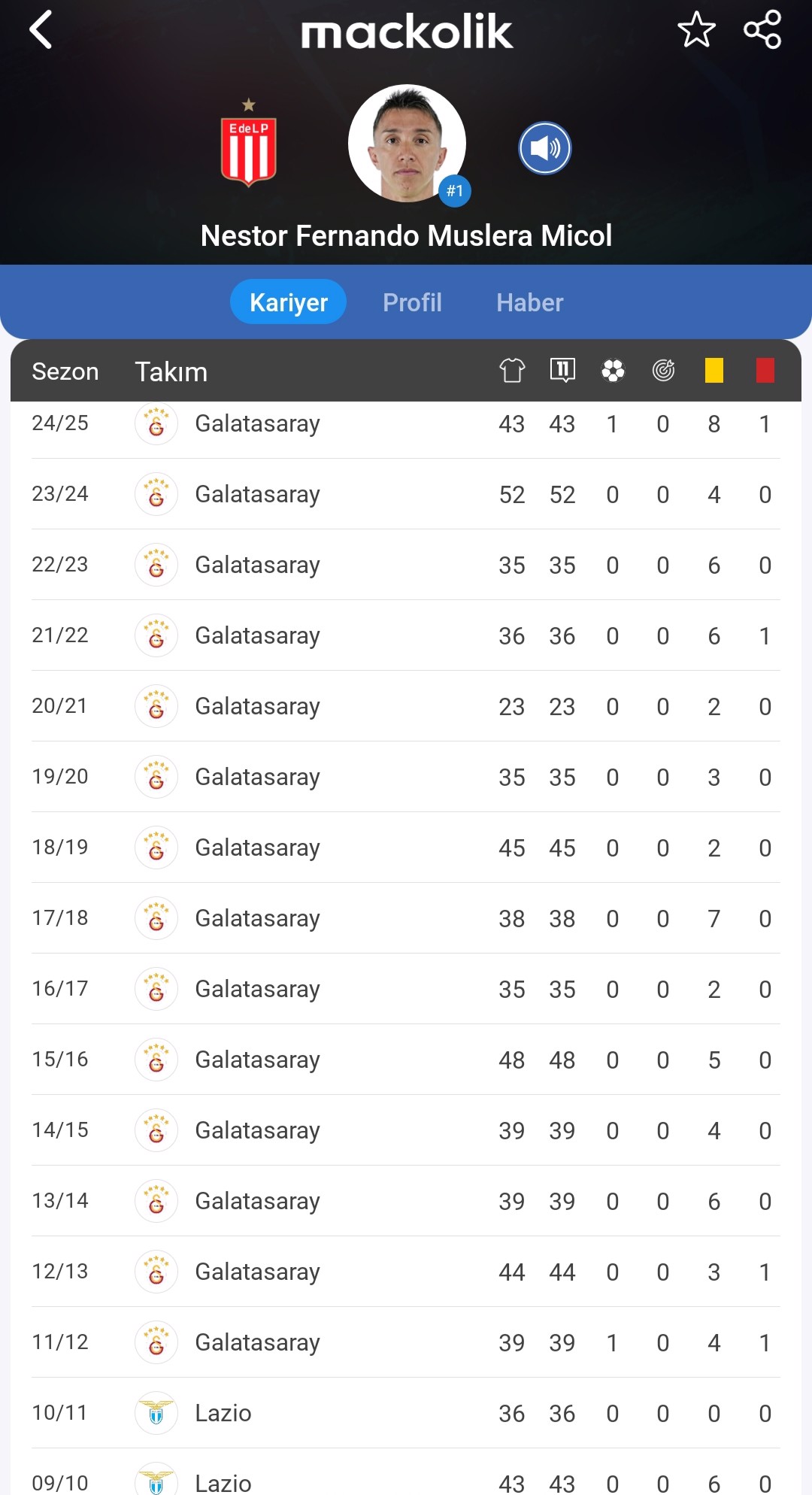The image size is (812, 1495).
Task: Tap the goals football icon
Action: tap(613, 370)
